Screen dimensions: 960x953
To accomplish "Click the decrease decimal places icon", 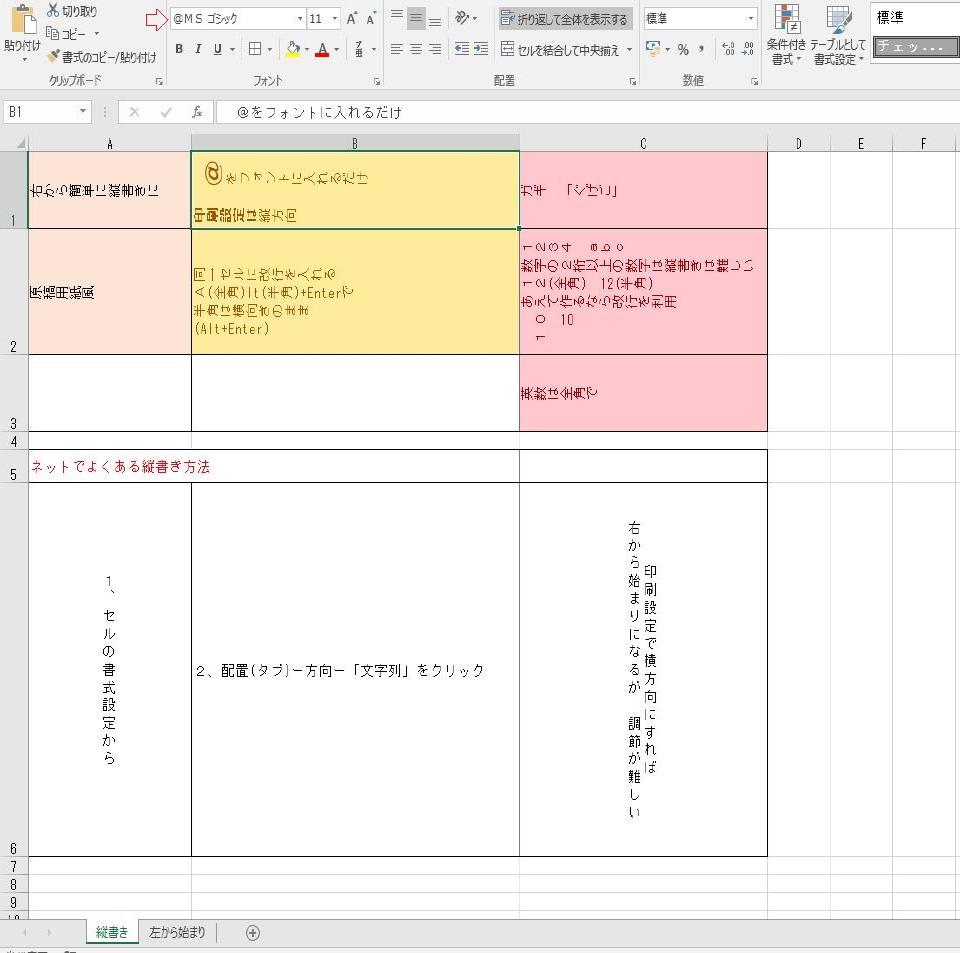I will click(748, 50).
